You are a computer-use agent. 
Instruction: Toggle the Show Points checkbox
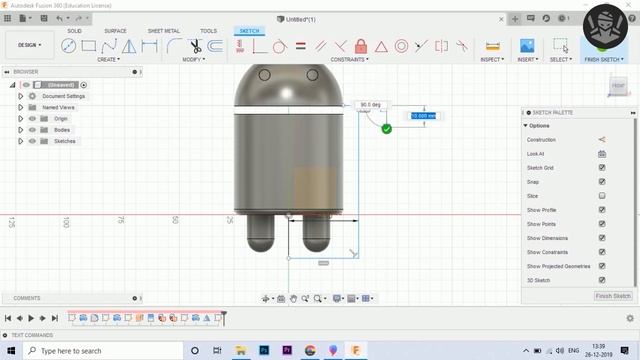click(x=602, y=224)
